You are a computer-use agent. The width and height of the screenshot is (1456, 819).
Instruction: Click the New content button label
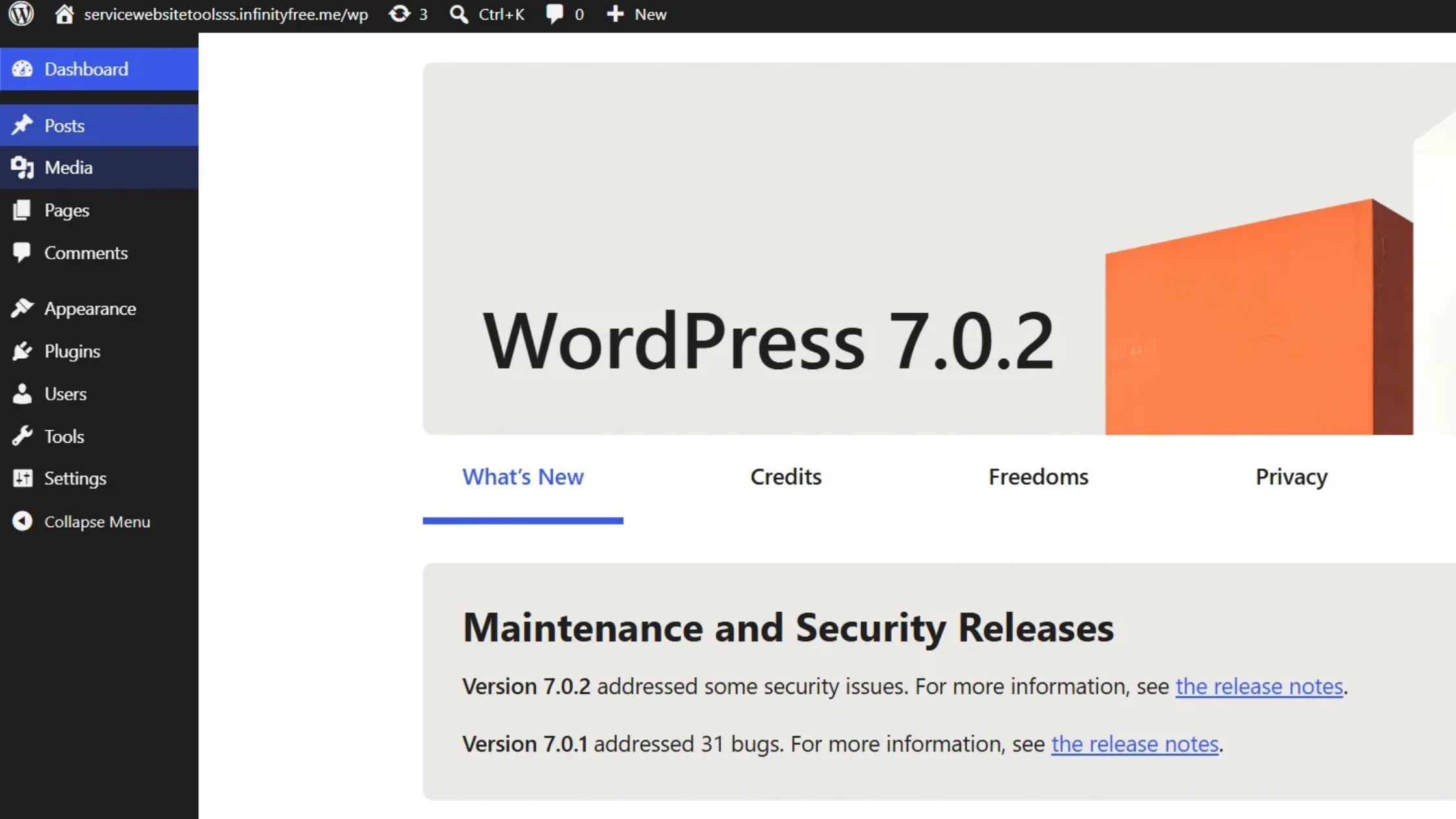(x=651, y=14)
